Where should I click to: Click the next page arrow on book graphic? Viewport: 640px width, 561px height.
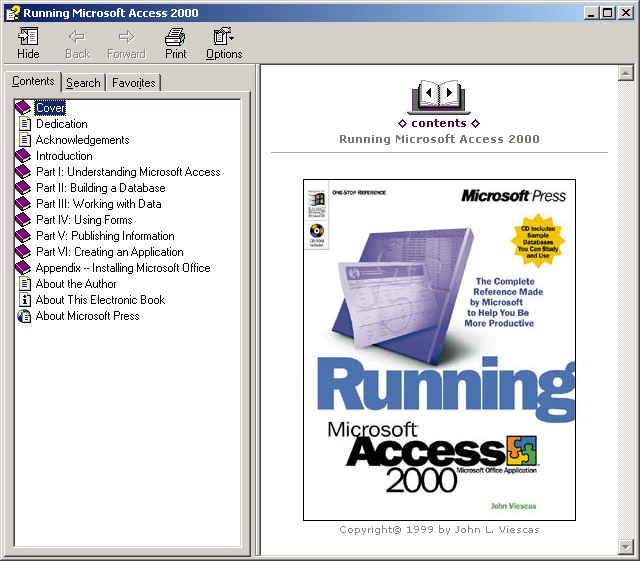[x=449, y=93]
